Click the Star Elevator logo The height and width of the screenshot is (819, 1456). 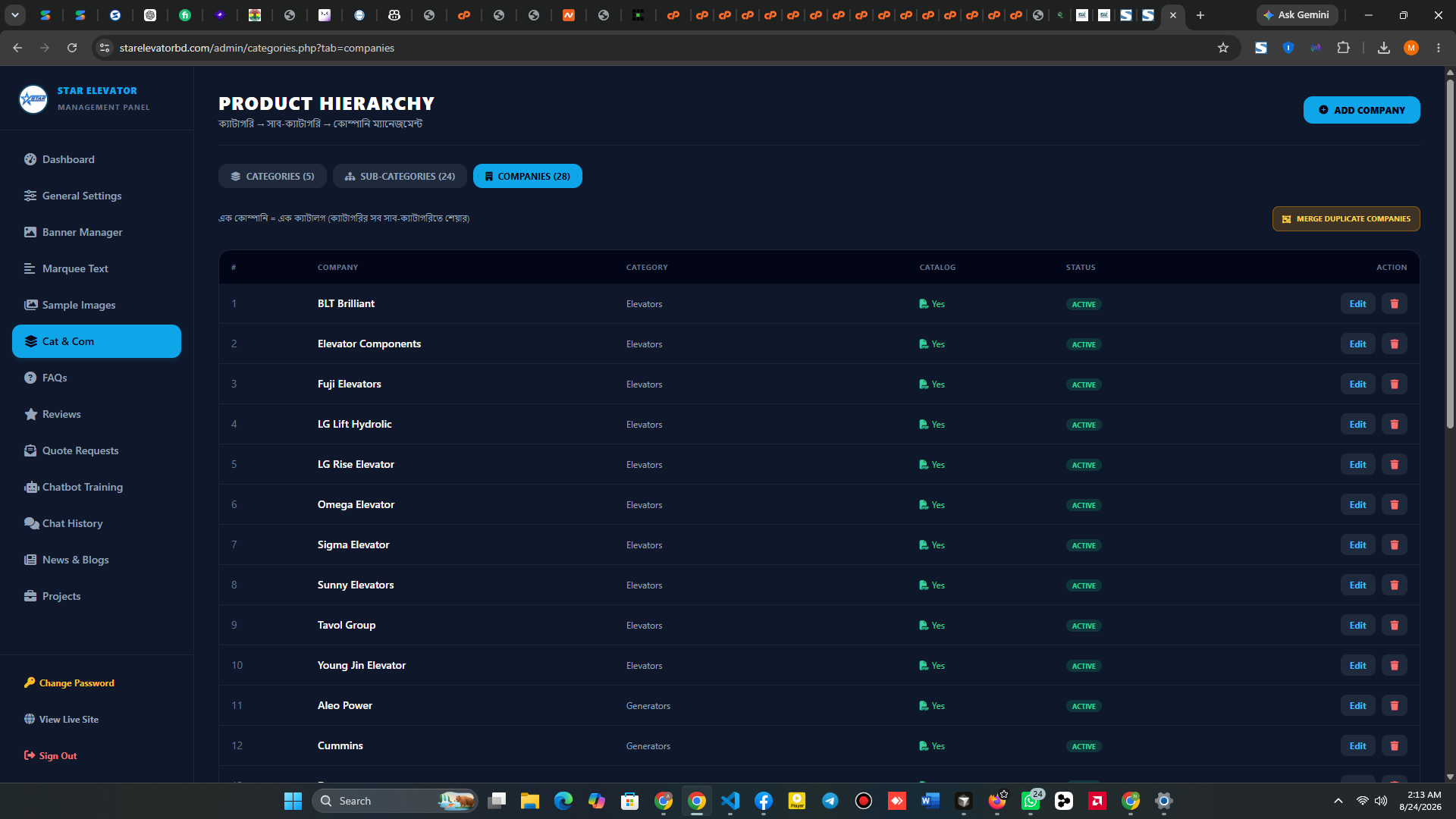pos(33,99)
